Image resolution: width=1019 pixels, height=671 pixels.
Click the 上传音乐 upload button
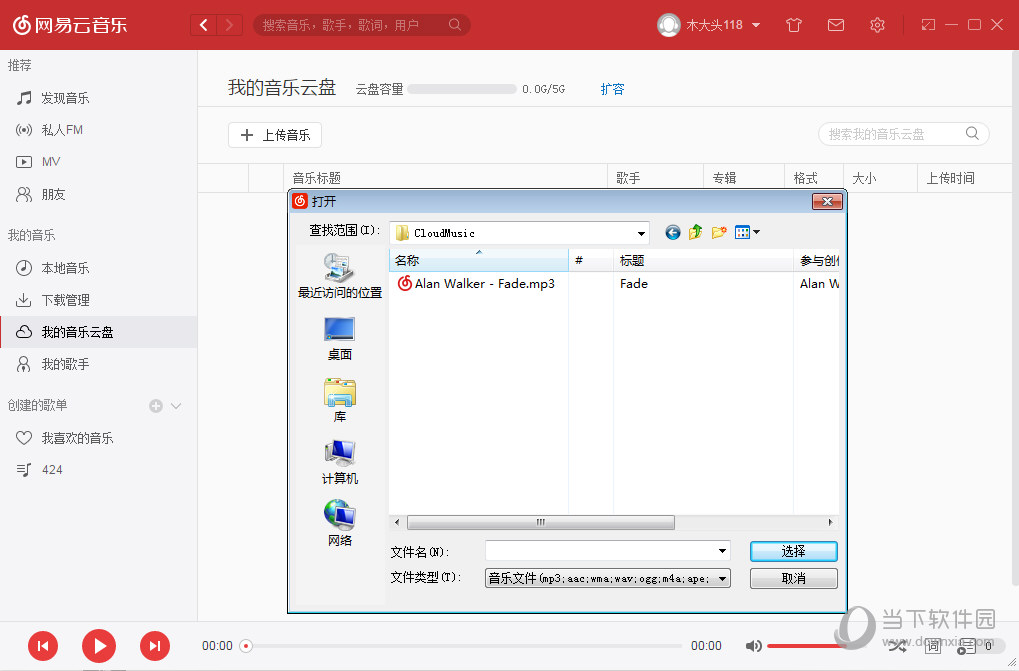(275, 135)
